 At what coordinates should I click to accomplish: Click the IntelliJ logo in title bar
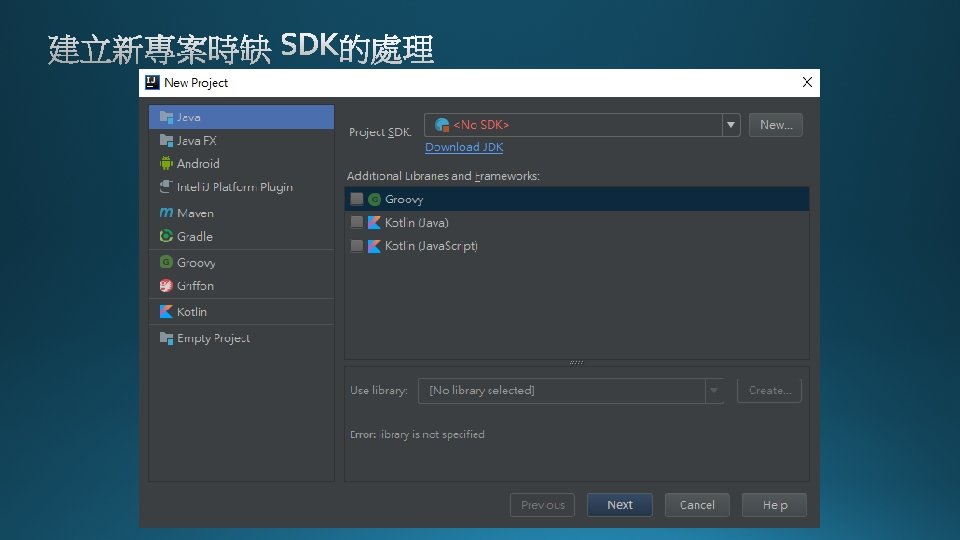152,83
